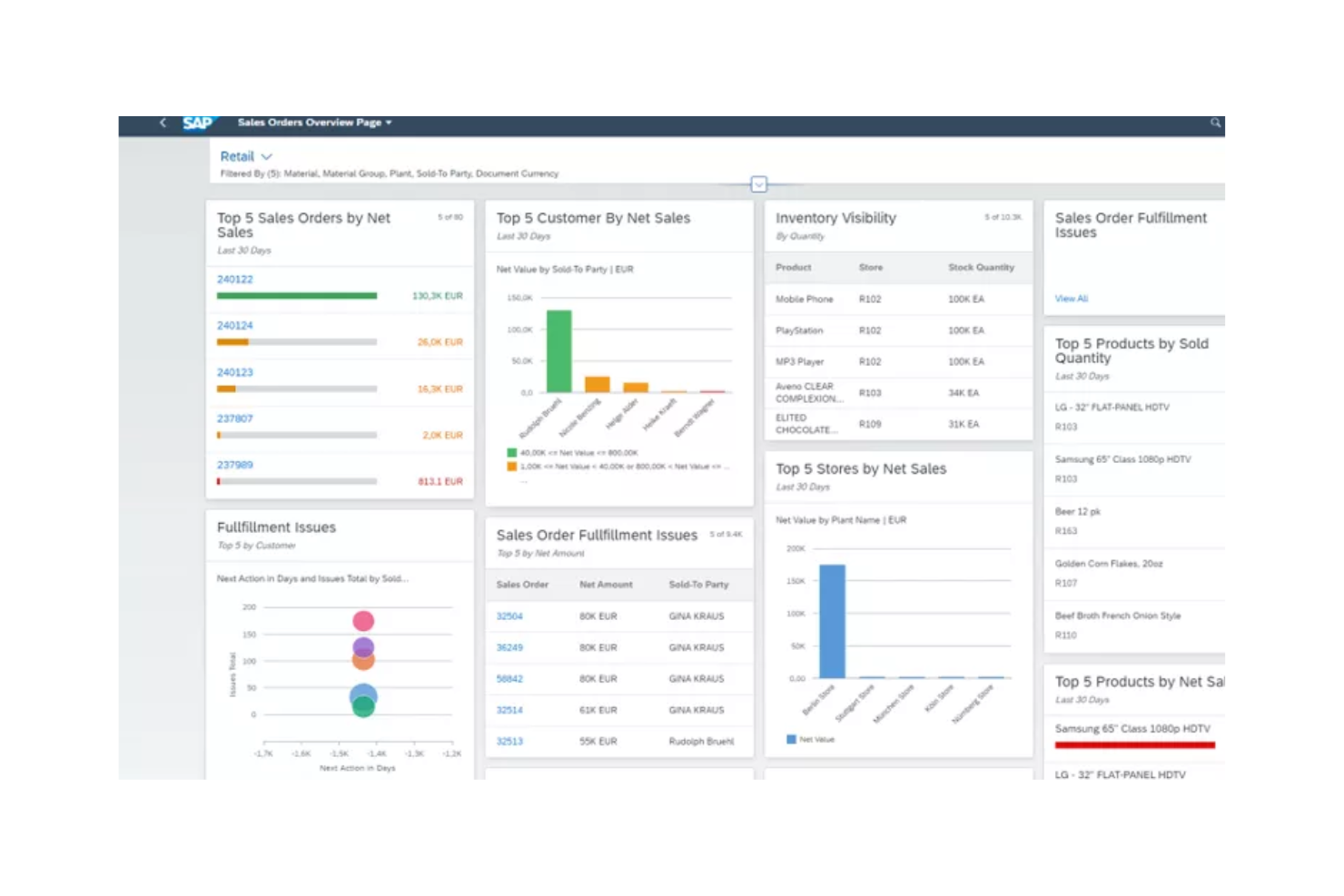The image size is (1344, 896).
Task: Click the pink bubble in Fullfillment Issues chart
Action: [x=364, y=621]
